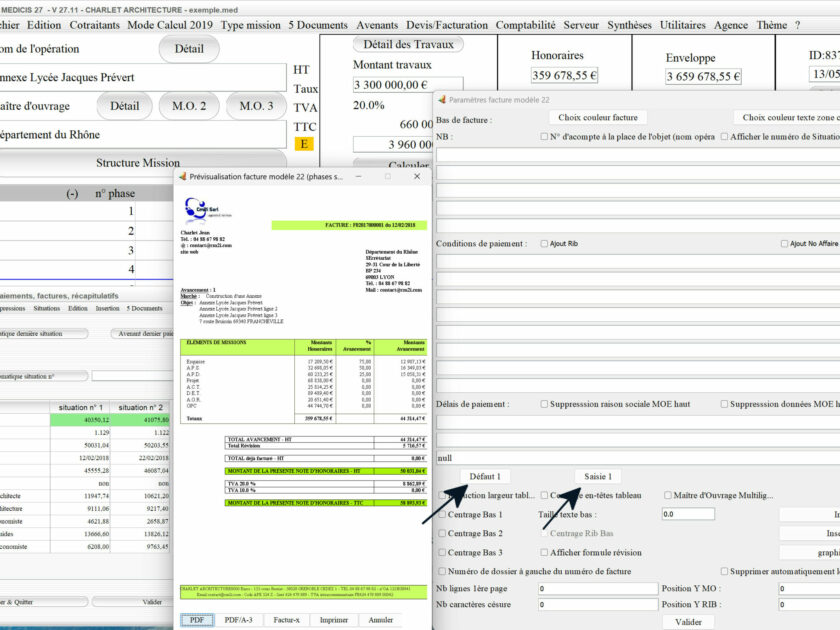The width and height of the screenshot is (840, 630).
Task: Toggle Suppression données MOE checkbox
Action: click(x=724, y=404)
